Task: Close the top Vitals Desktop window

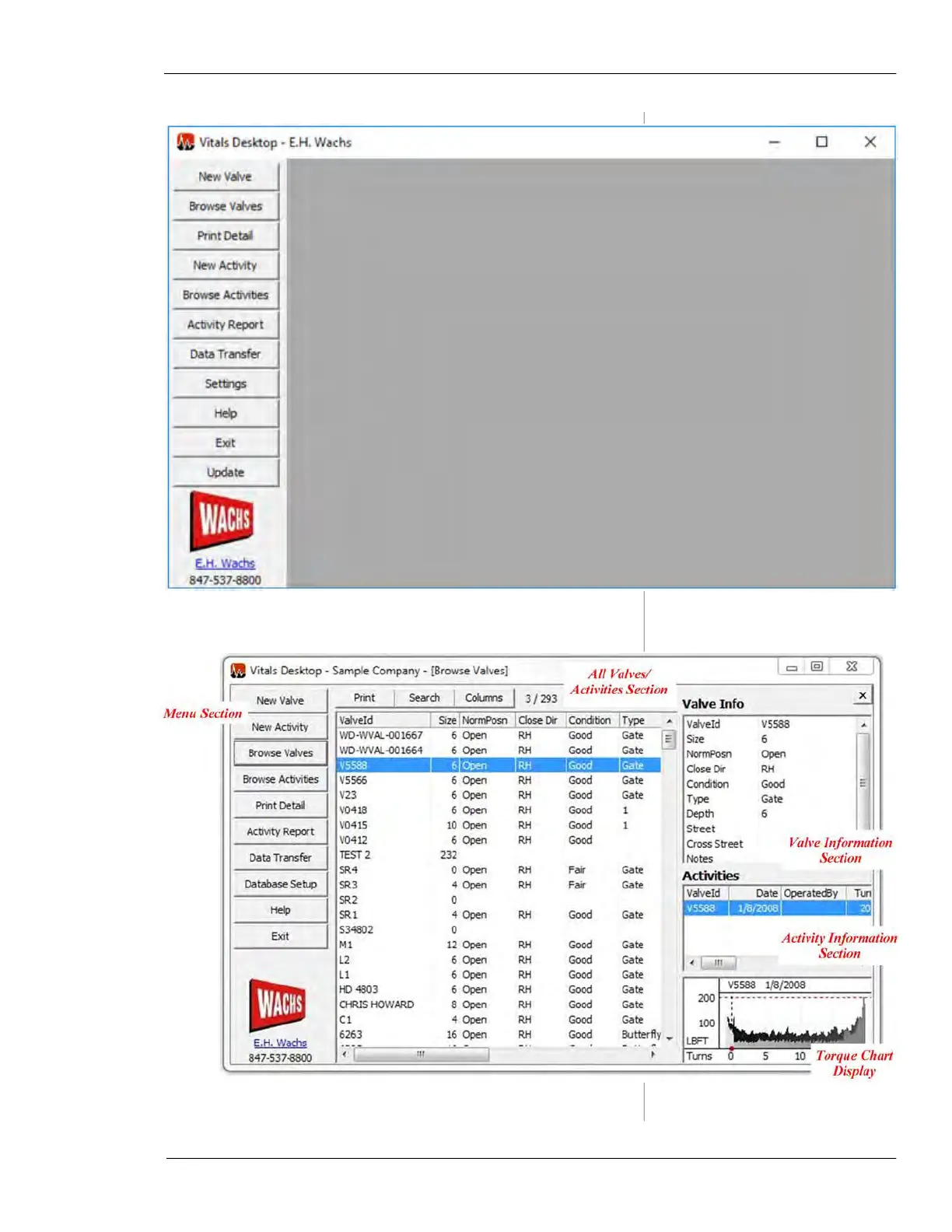Action: 870,142
